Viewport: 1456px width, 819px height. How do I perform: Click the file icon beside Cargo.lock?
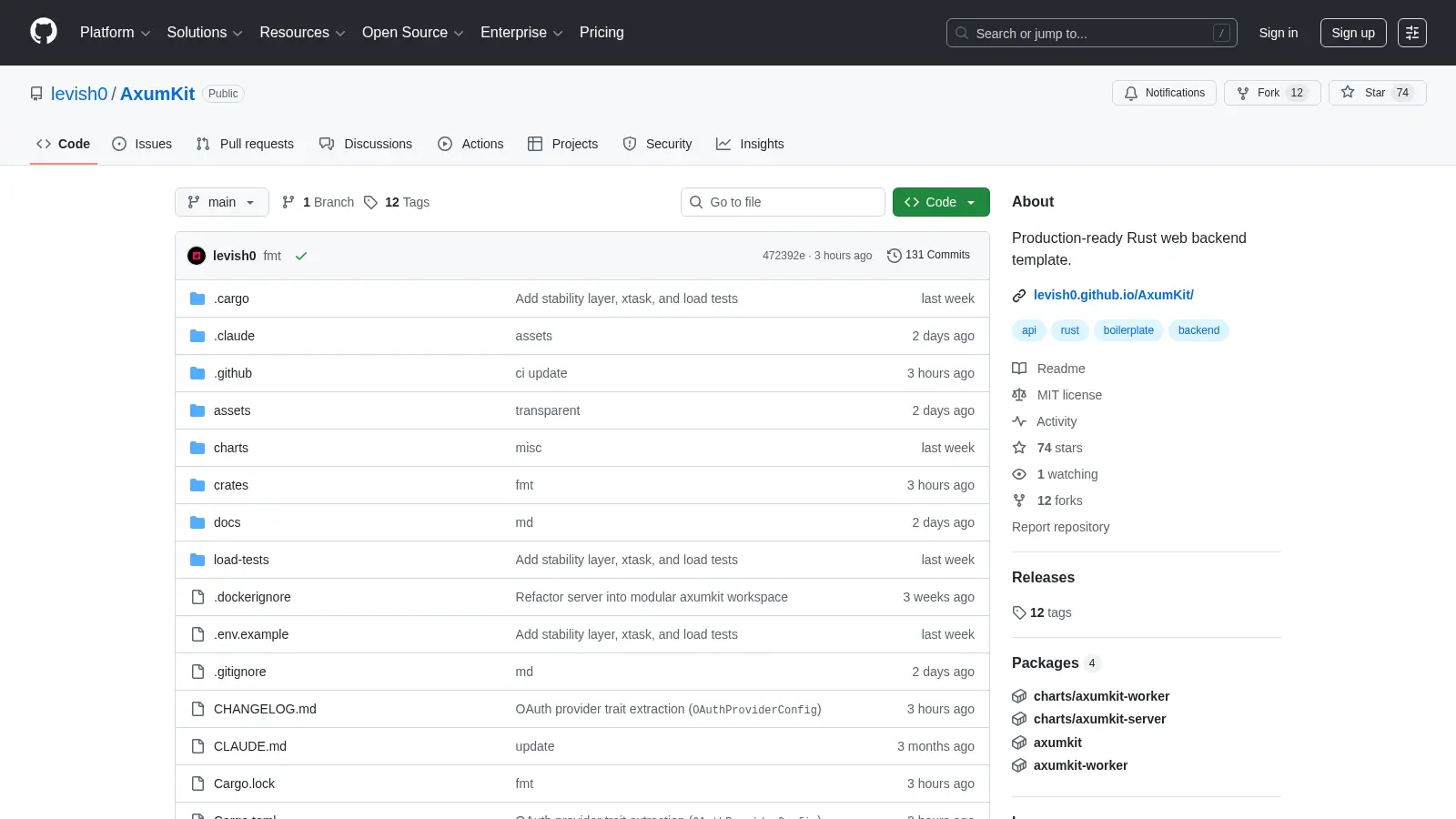(x=197, y=784)
